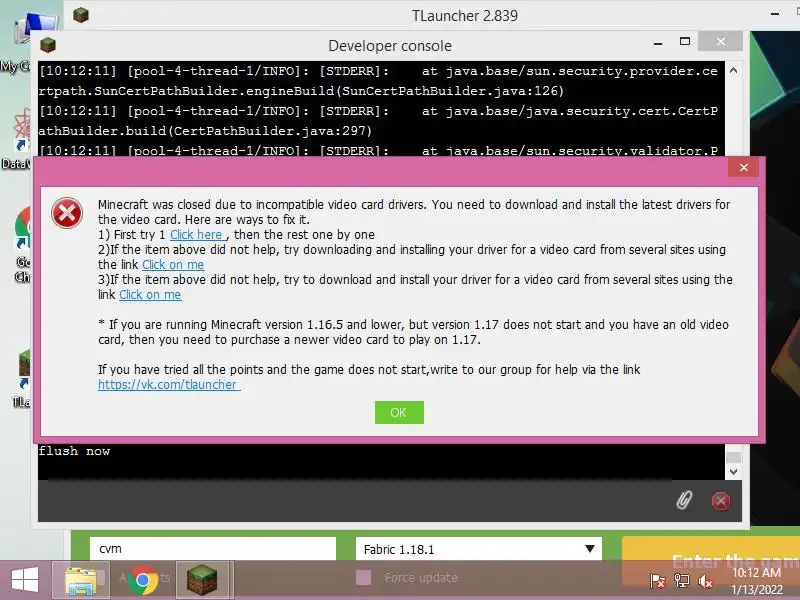The width and height of the screenshot is (800, 600).
Task: Open first 'Click here' fix link
Action: 196,235
